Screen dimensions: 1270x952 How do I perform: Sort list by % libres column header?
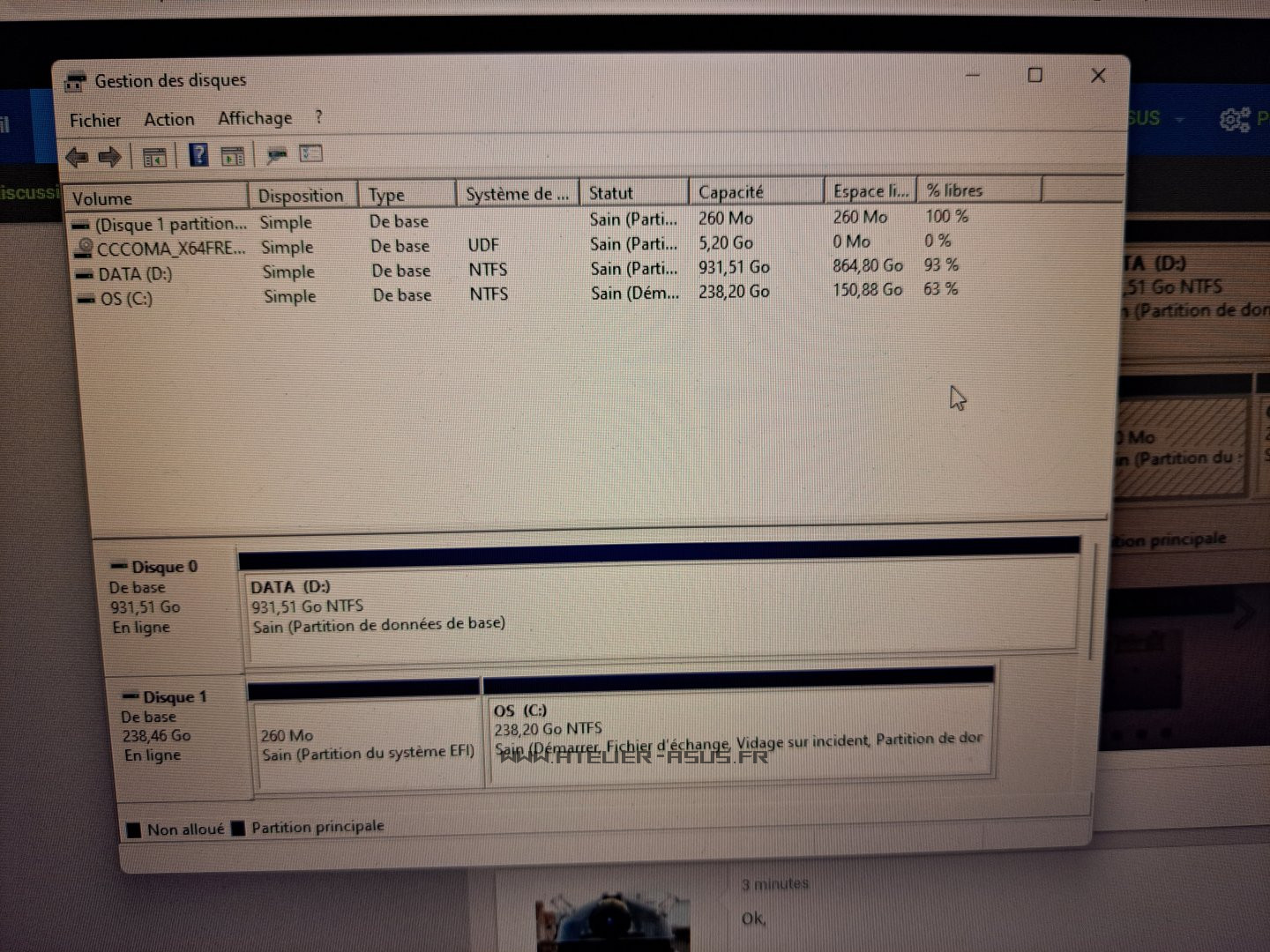(x=954, y=190)
